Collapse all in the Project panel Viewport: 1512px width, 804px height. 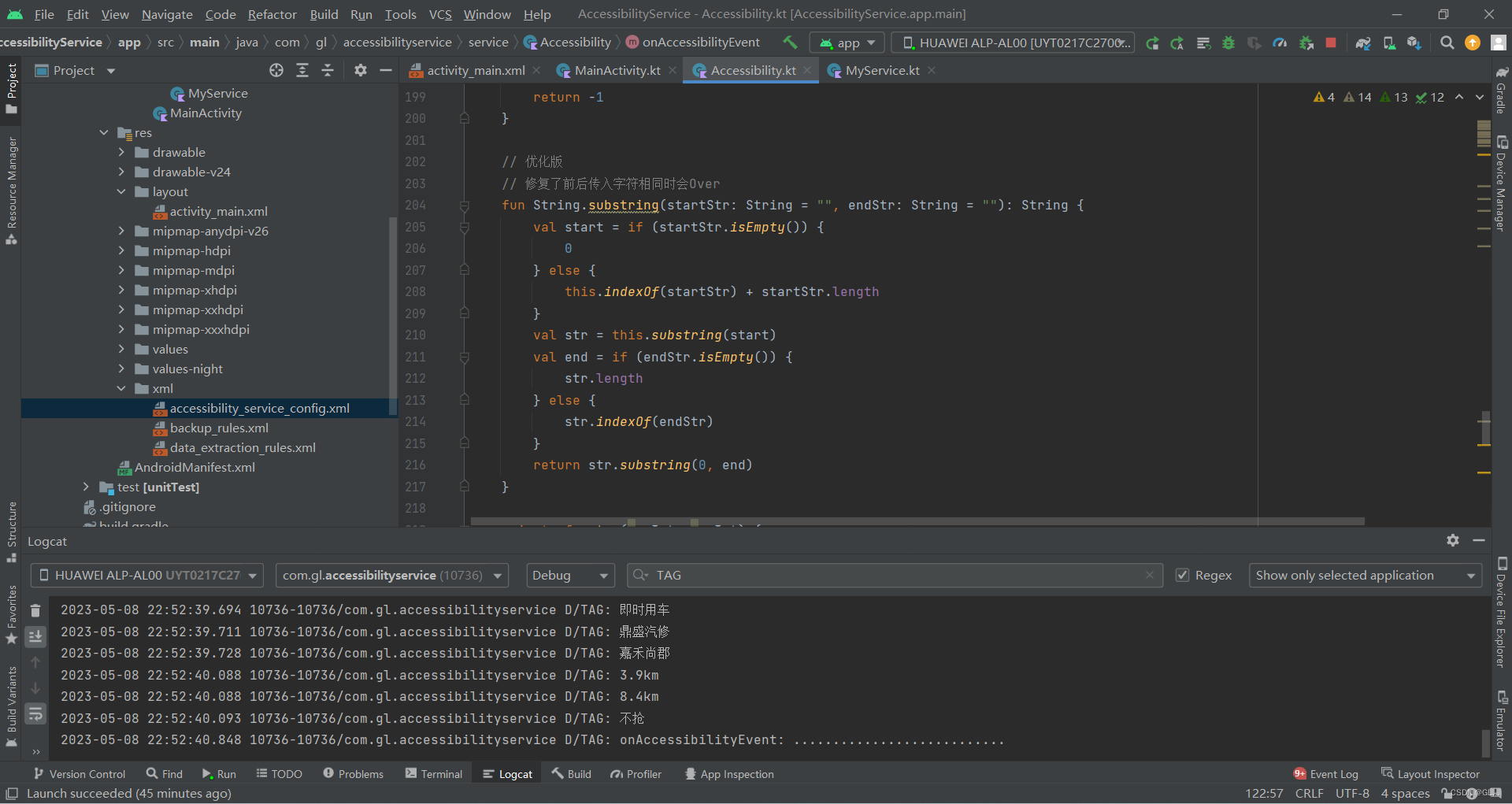328,70
